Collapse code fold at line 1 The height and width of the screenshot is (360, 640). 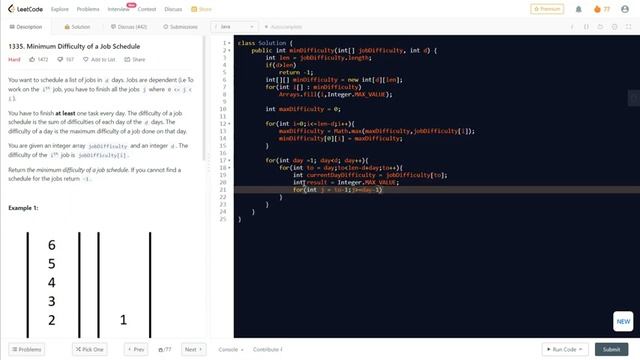point(229,43)
